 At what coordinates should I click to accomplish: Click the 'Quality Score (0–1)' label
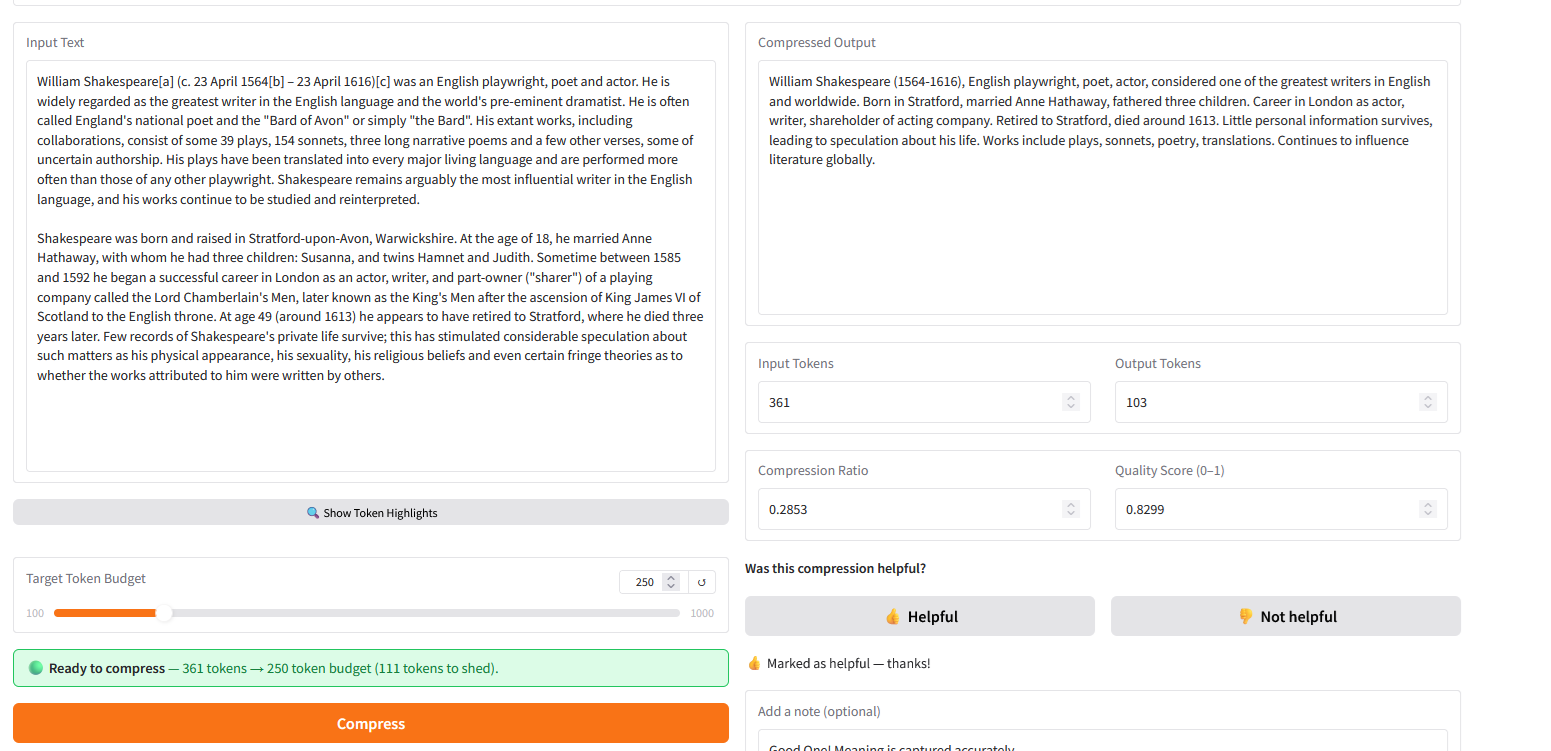[1169, 470]
